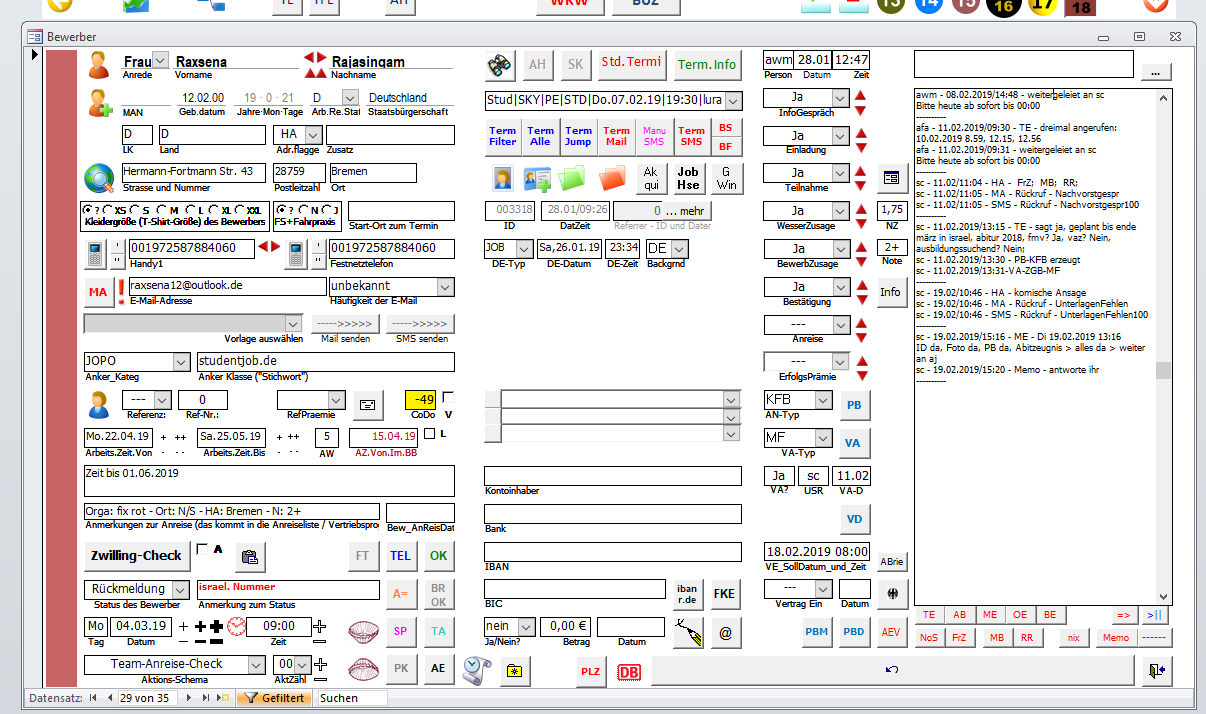
Task: Expand the Status des Bewerber dropdown
Action: pos(180,590)
